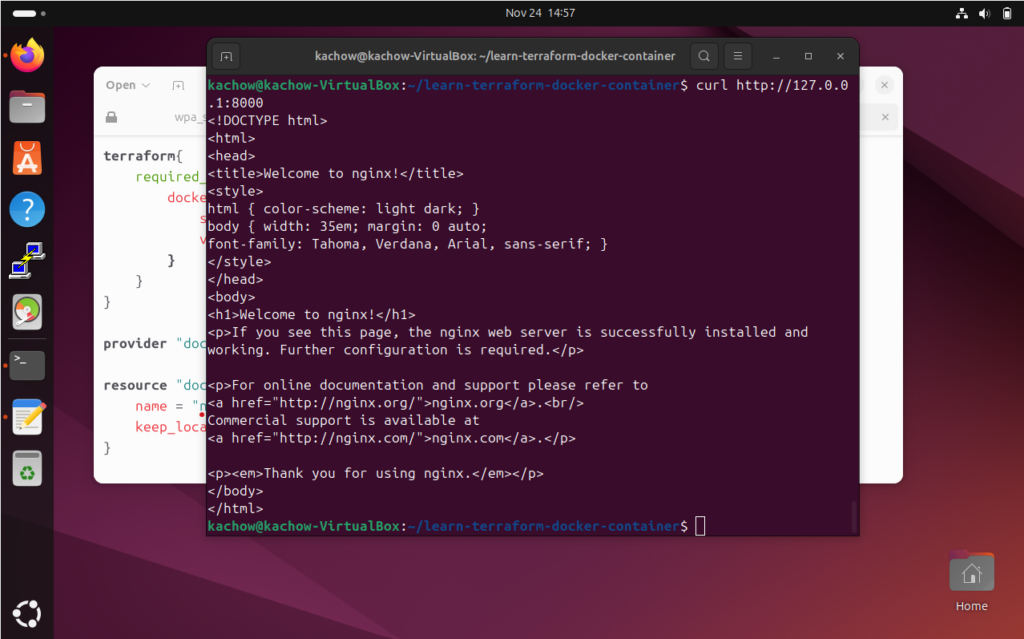This screenshot has width=1024, height=639.
Task: Click the nginx.org href line
Action: [x=396, y=402]
